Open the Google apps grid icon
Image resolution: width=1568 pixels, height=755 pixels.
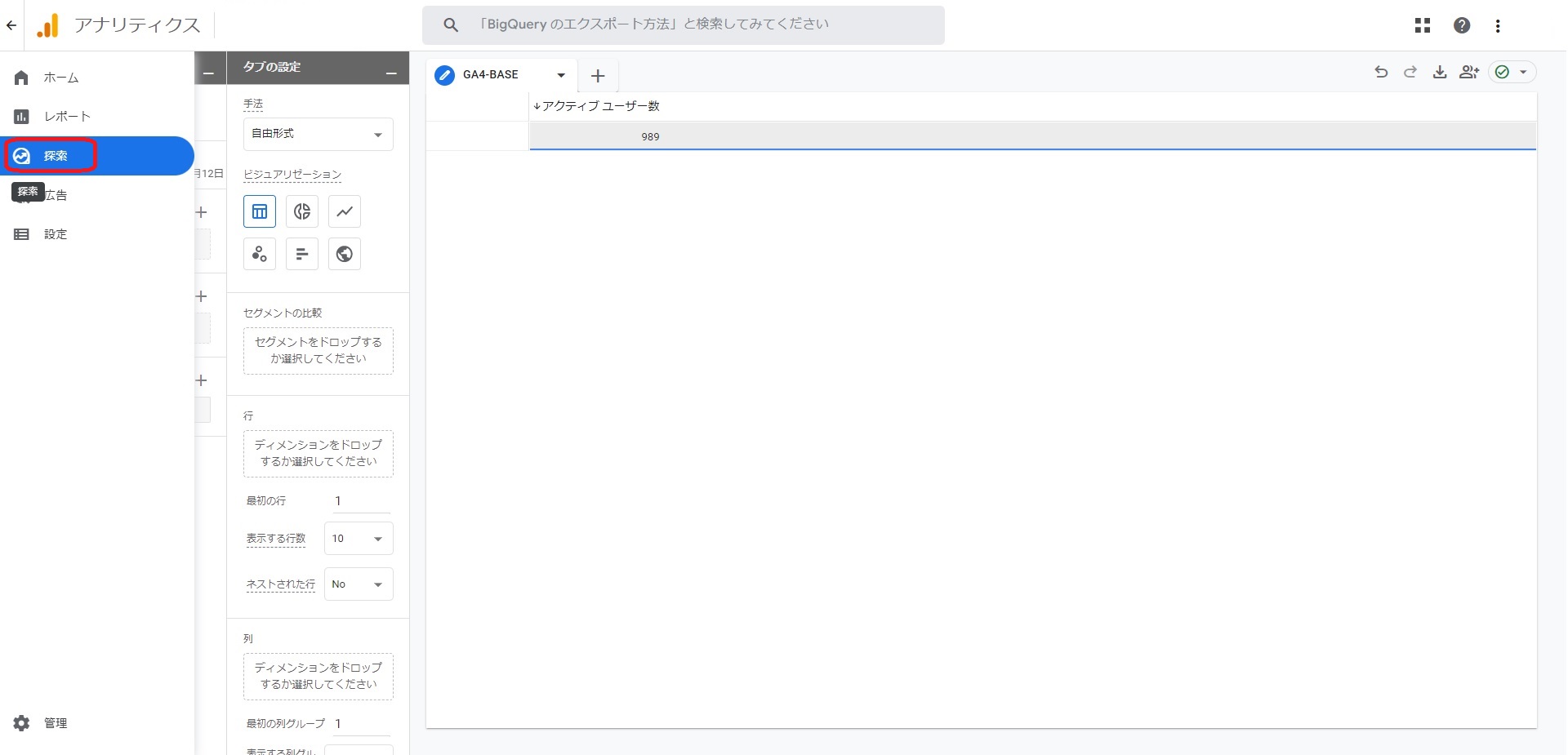click(x=1423, y=25)
